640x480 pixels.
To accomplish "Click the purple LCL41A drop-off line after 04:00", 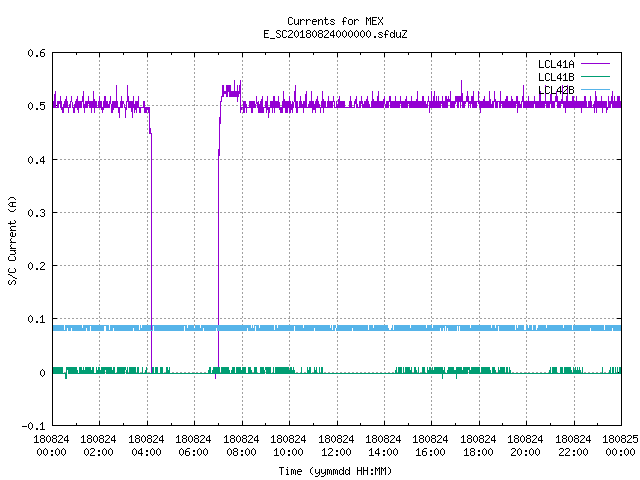I will point(151,253).
